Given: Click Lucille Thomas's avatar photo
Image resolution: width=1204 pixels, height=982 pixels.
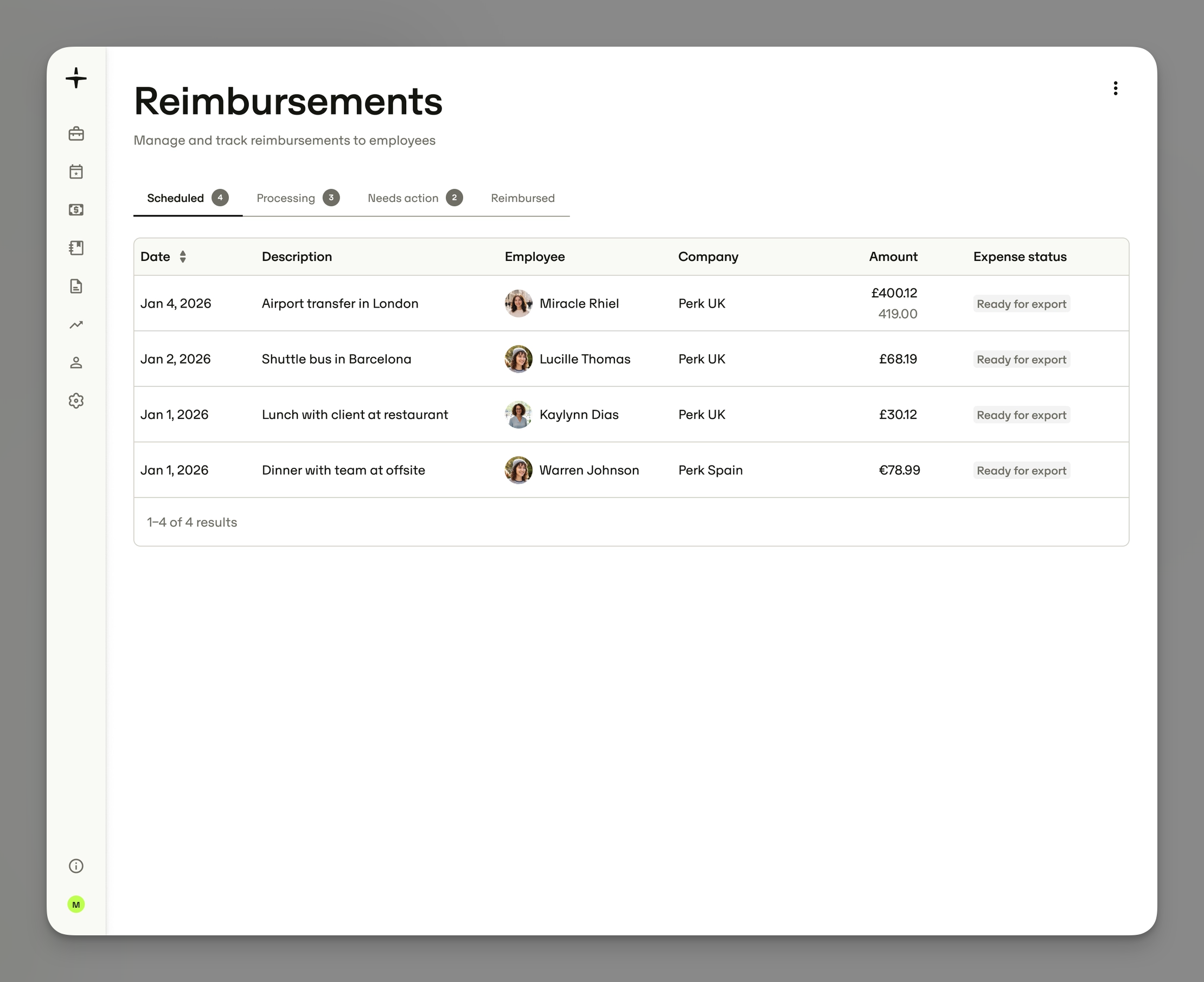Looking at the screenshot, I should point(518,359).
